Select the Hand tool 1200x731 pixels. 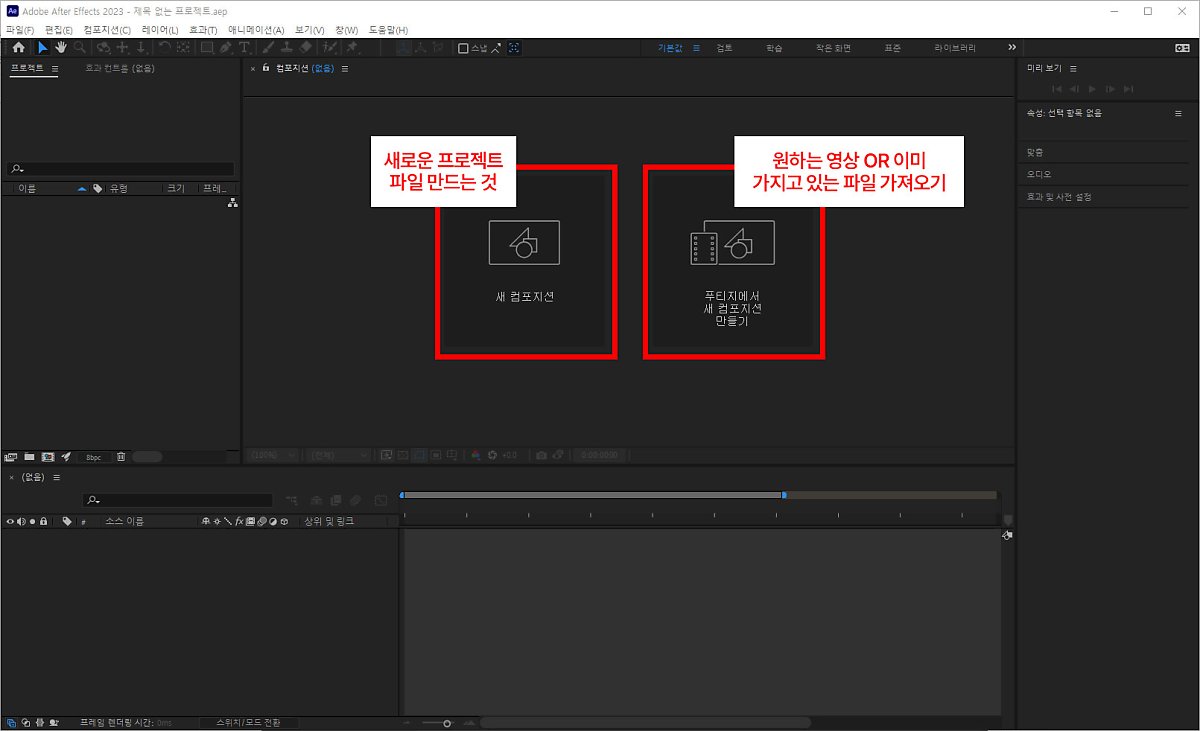pos(60,47)
